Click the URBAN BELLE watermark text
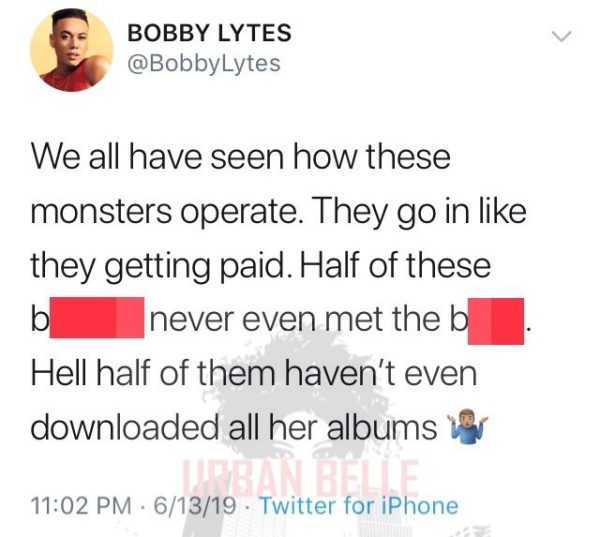600x537 pixels. tap(300, 478)
